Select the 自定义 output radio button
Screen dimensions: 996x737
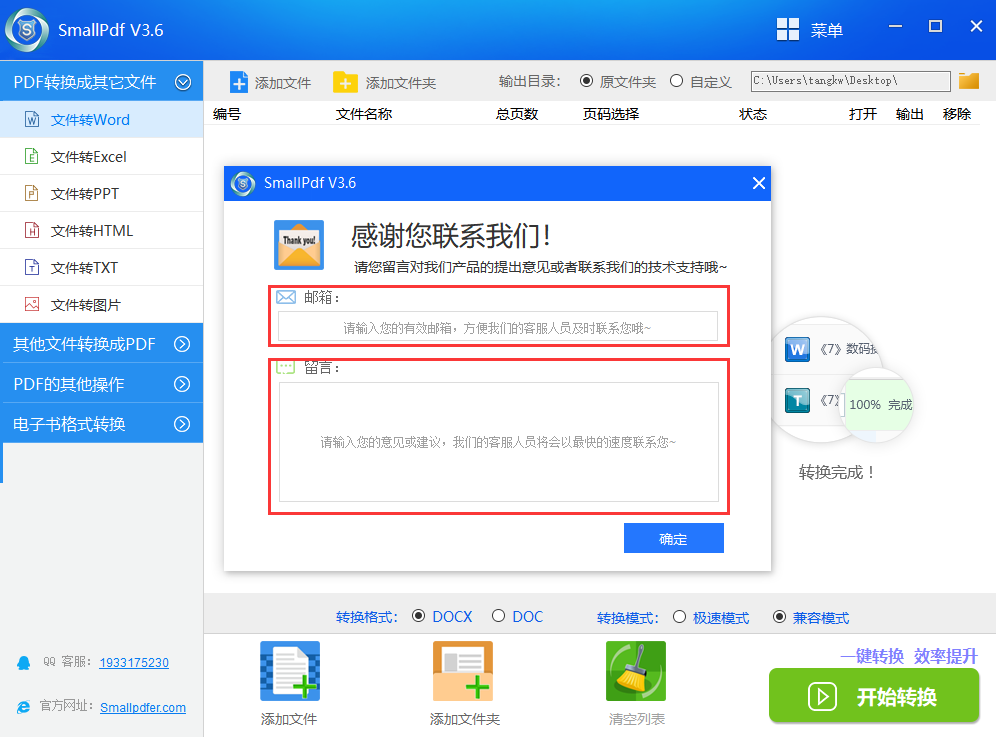(x=676, y=81)
